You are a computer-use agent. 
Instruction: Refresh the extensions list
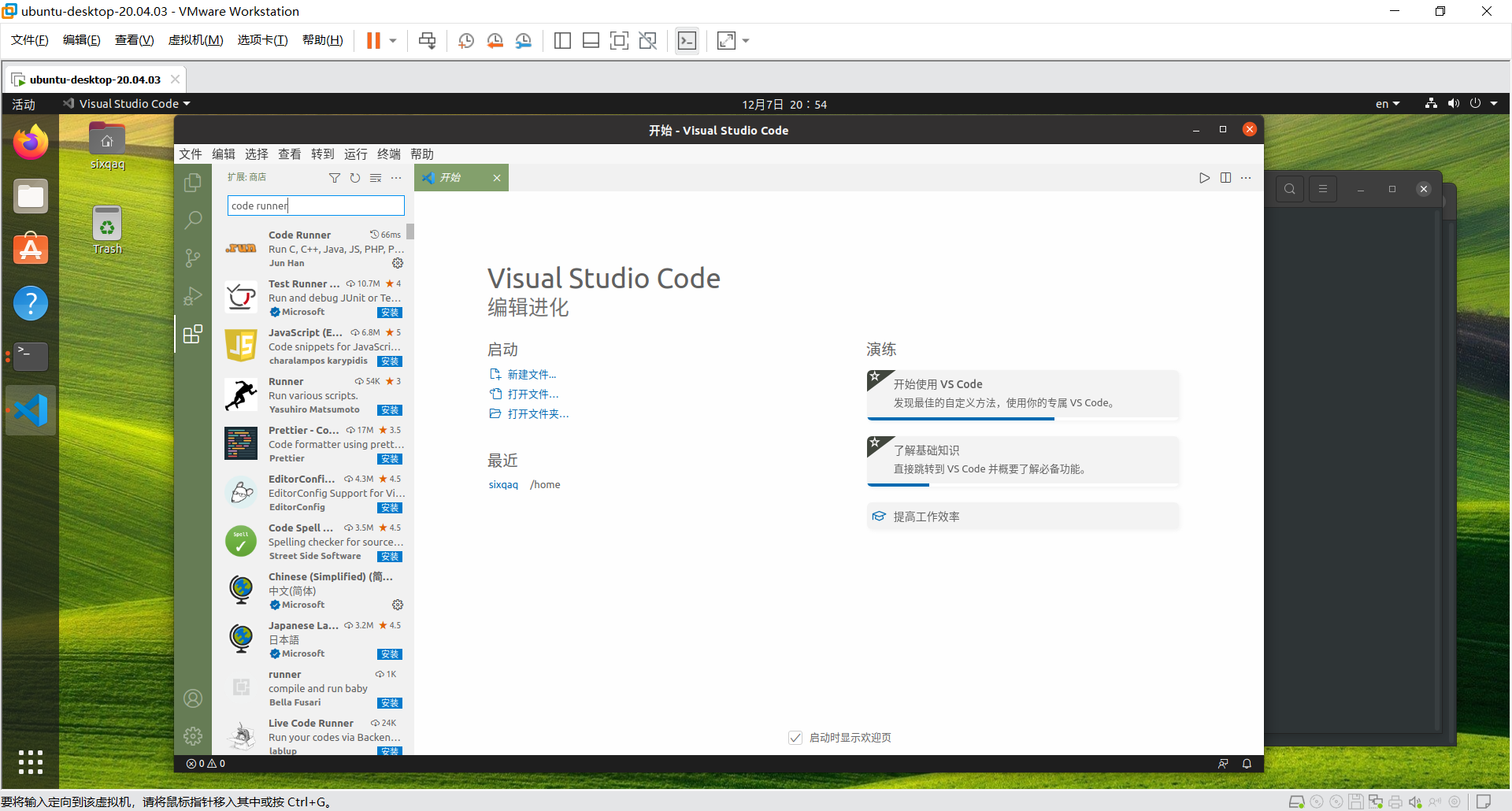[x=355, y=178]
